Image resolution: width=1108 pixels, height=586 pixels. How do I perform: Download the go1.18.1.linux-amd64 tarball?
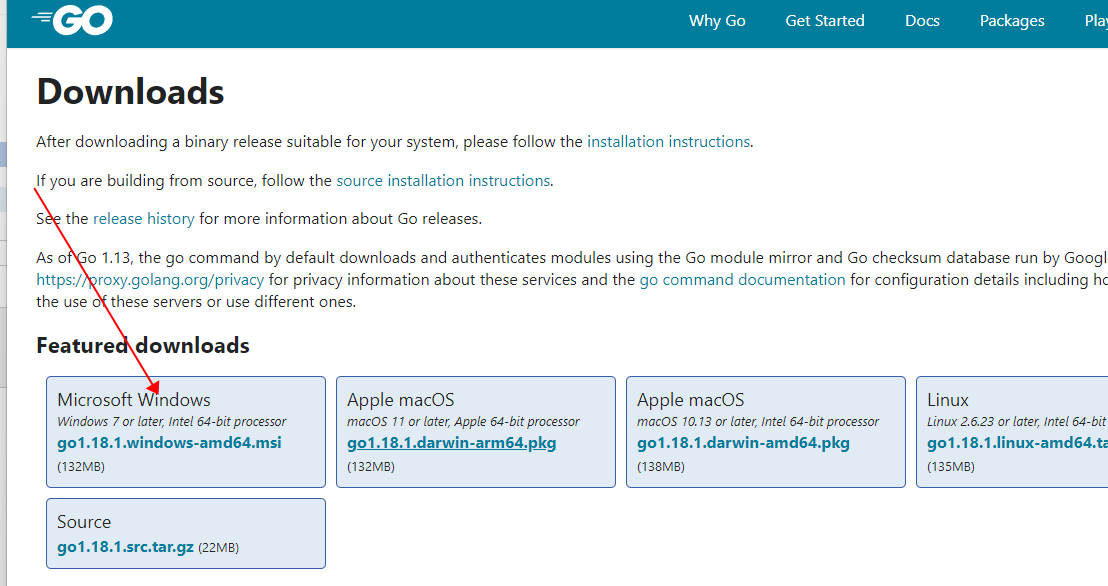[1017, 443]
